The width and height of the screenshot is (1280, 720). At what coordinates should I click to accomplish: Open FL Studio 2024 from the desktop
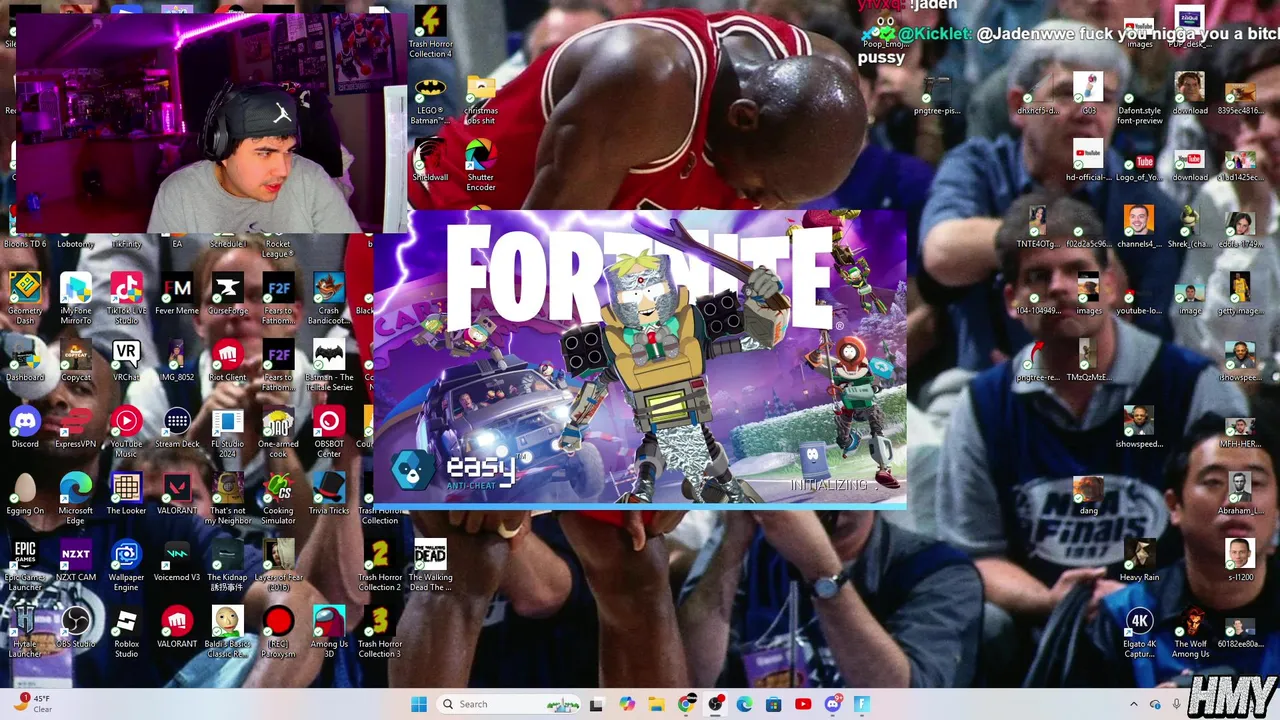tap(227, 431)
